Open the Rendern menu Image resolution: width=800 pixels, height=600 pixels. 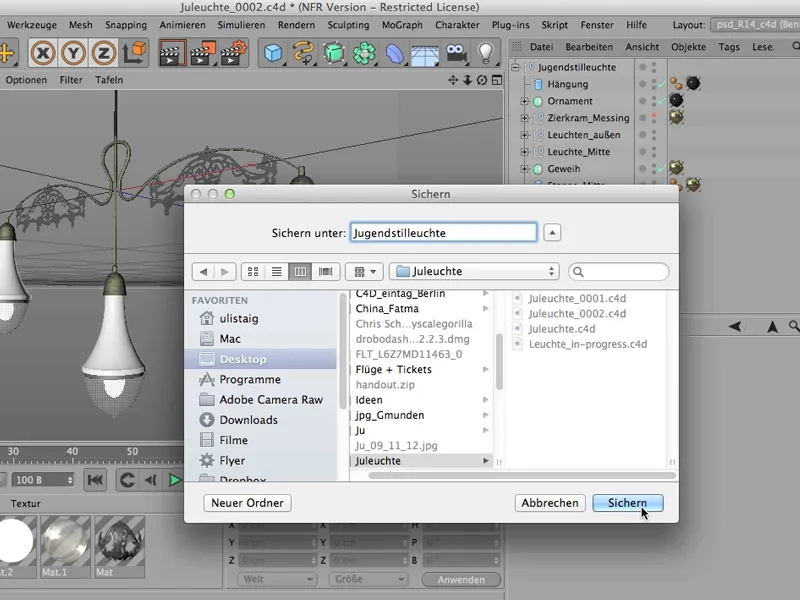coord(296,24)
